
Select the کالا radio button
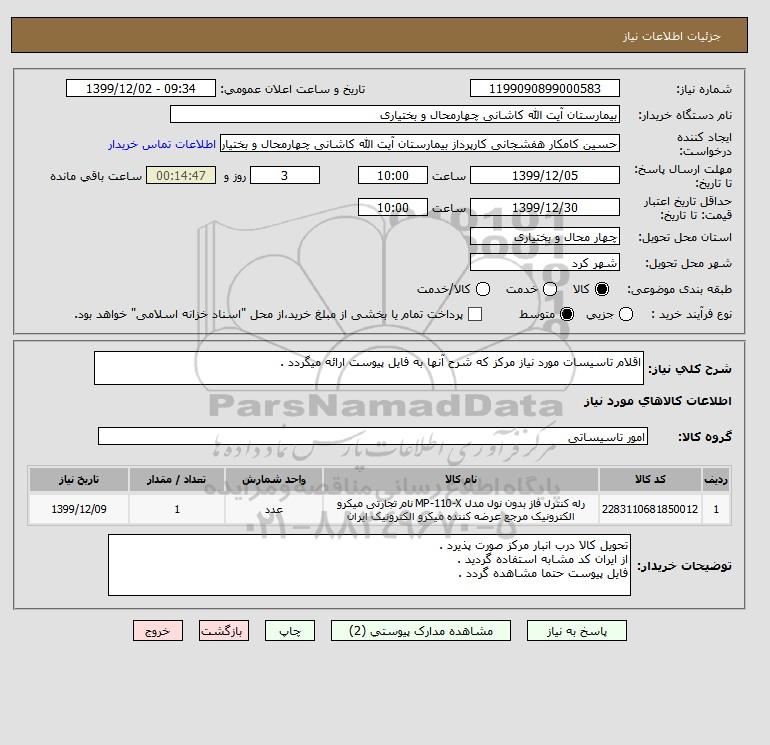[602, 289]
